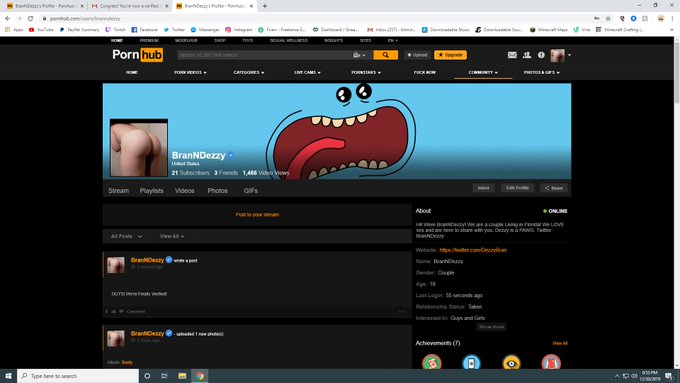This screenshot has width=680, height=383.
Task: Expand the Community menu dropdown
Action: coord(483,72)
